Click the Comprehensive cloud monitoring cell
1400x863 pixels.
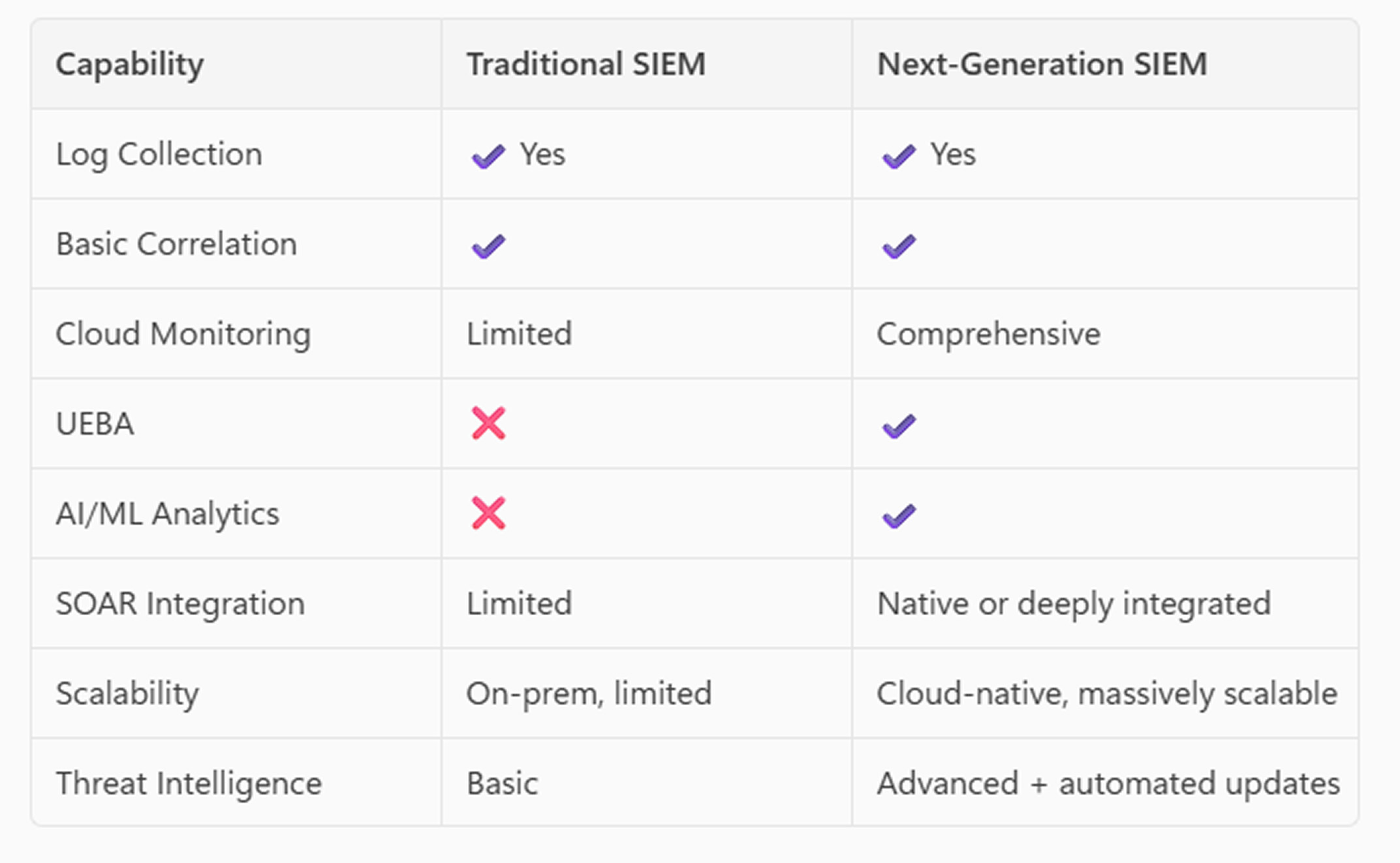(x=988, y=334)
